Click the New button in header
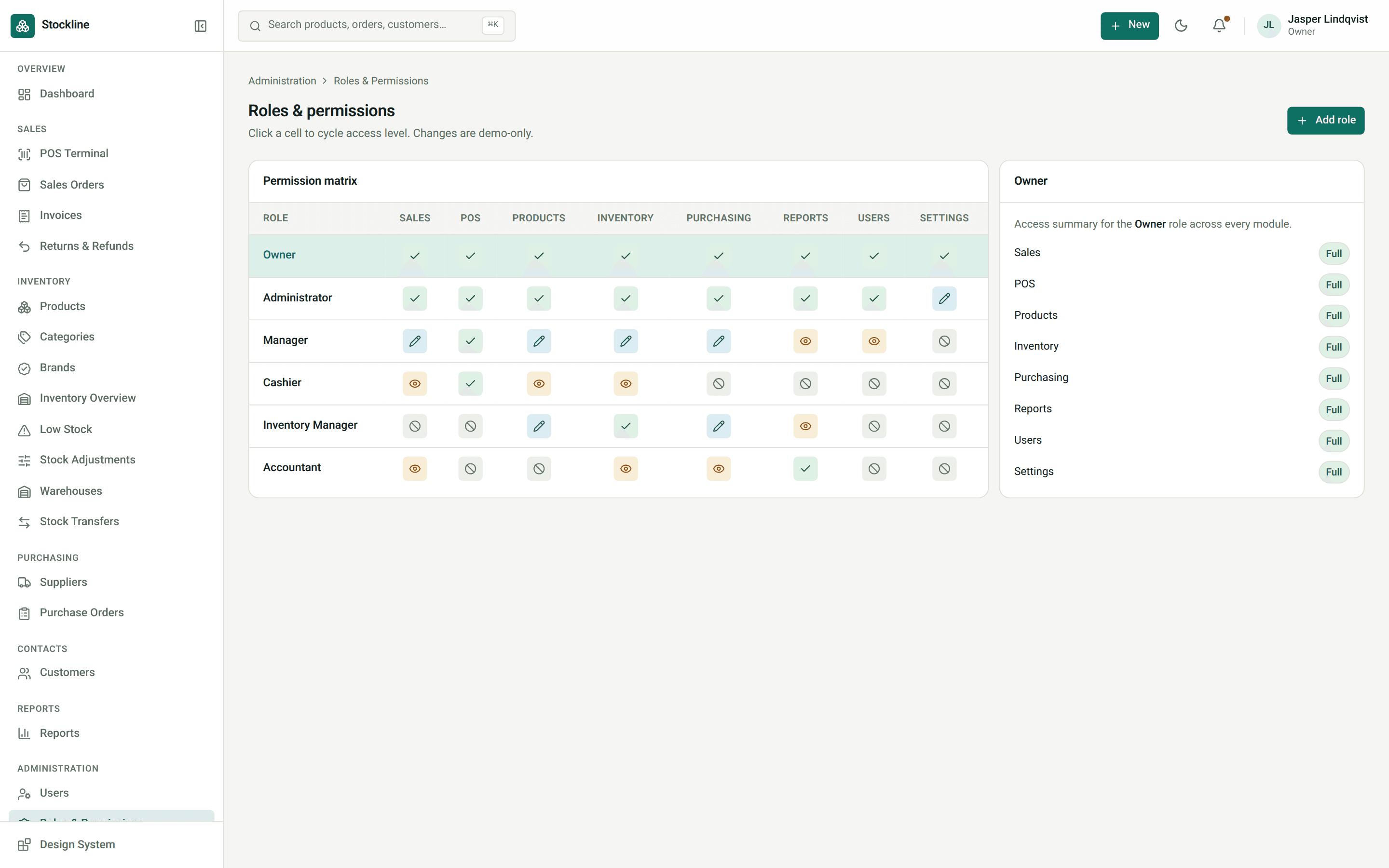This screenshot has width=1389, height=868. [1129, 26]
